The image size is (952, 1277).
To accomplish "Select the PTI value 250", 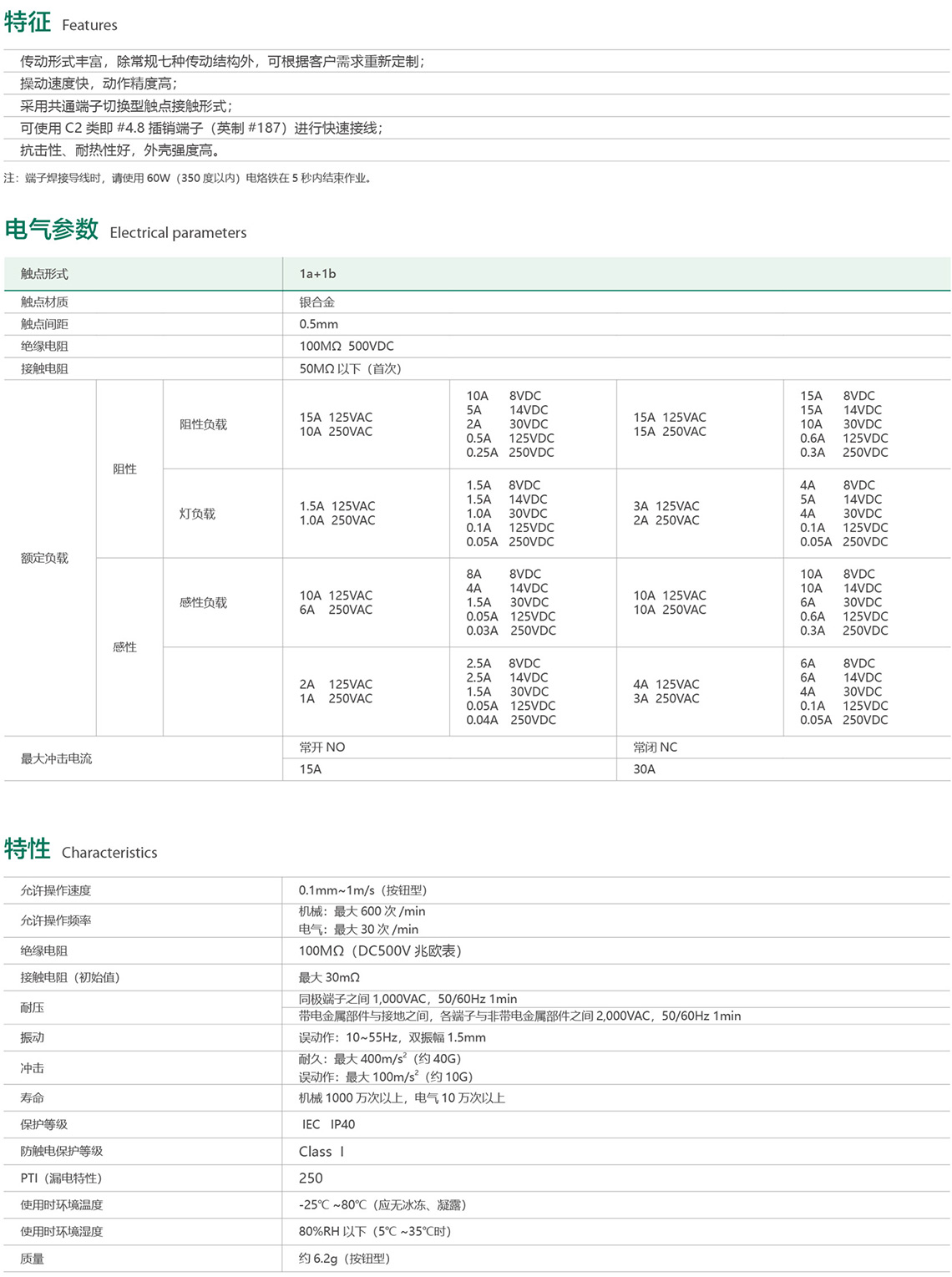I will 311,1178.
